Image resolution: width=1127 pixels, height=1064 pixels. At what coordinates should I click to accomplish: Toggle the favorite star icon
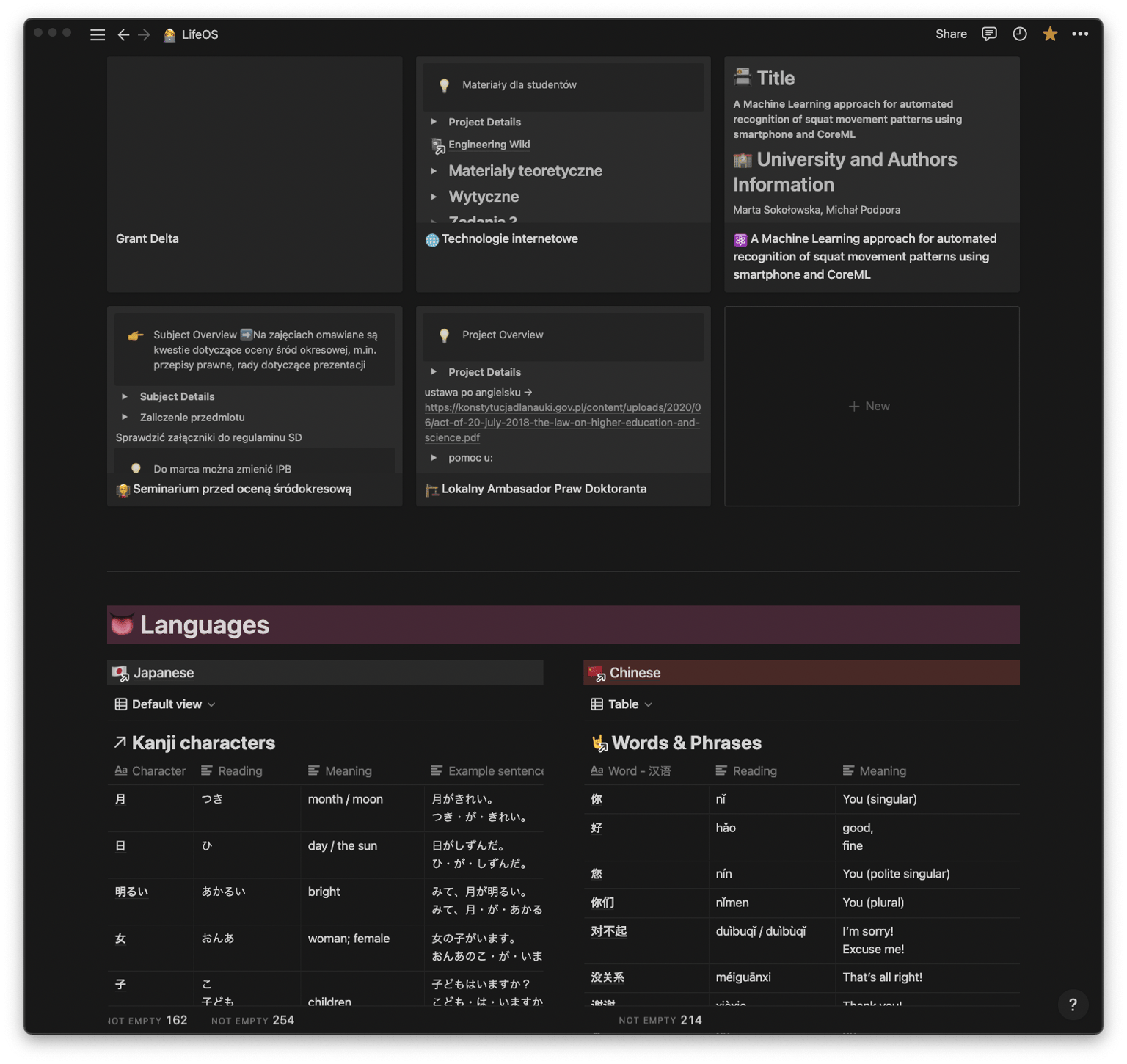click(1050, 34)
